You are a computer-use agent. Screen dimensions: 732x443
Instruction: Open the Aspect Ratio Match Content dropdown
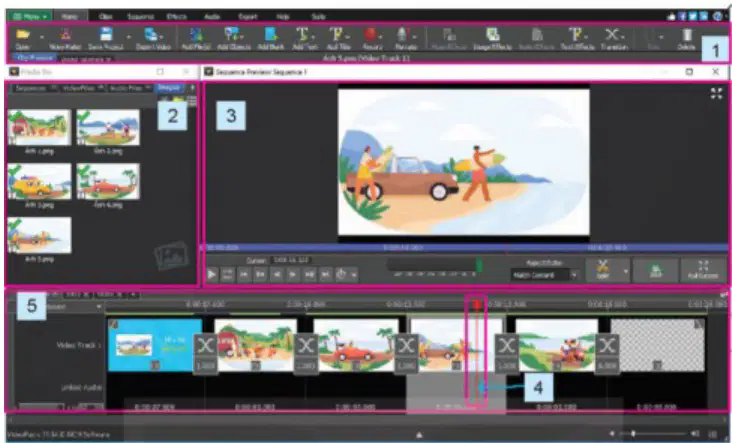point(544,275)
